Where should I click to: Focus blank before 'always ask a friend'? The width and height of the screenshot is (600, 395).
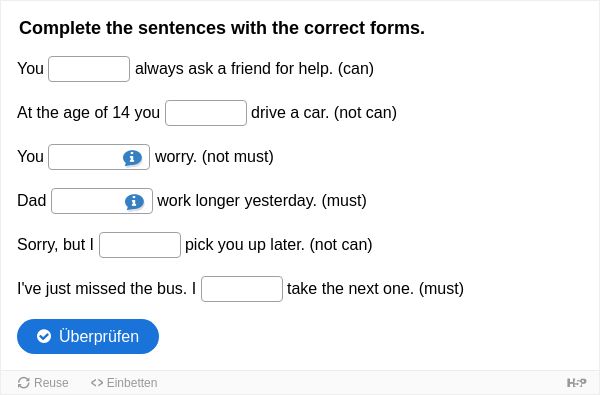89,69
